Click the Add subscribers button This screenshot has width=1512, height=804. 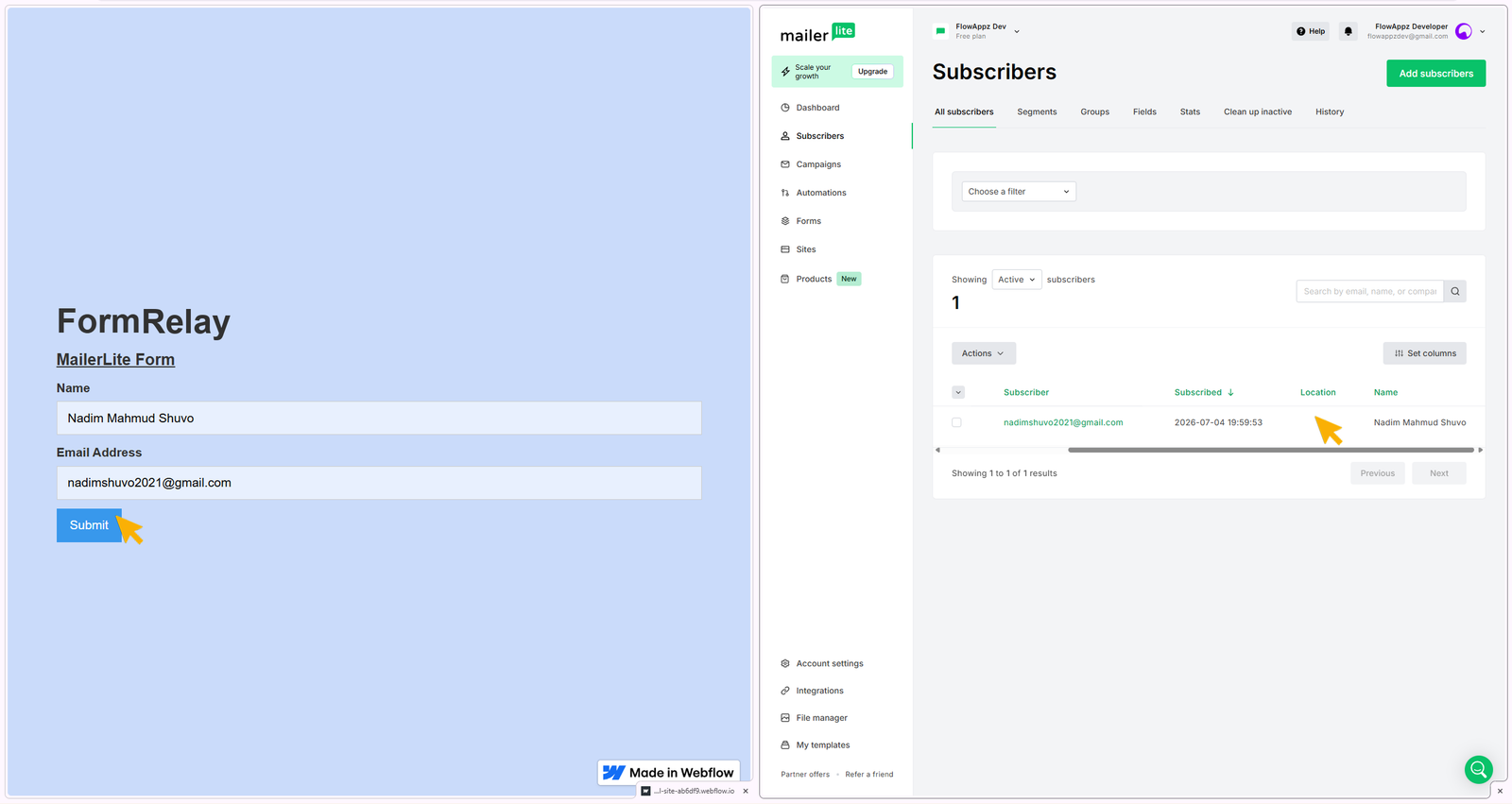click(x=1436, y=74)
